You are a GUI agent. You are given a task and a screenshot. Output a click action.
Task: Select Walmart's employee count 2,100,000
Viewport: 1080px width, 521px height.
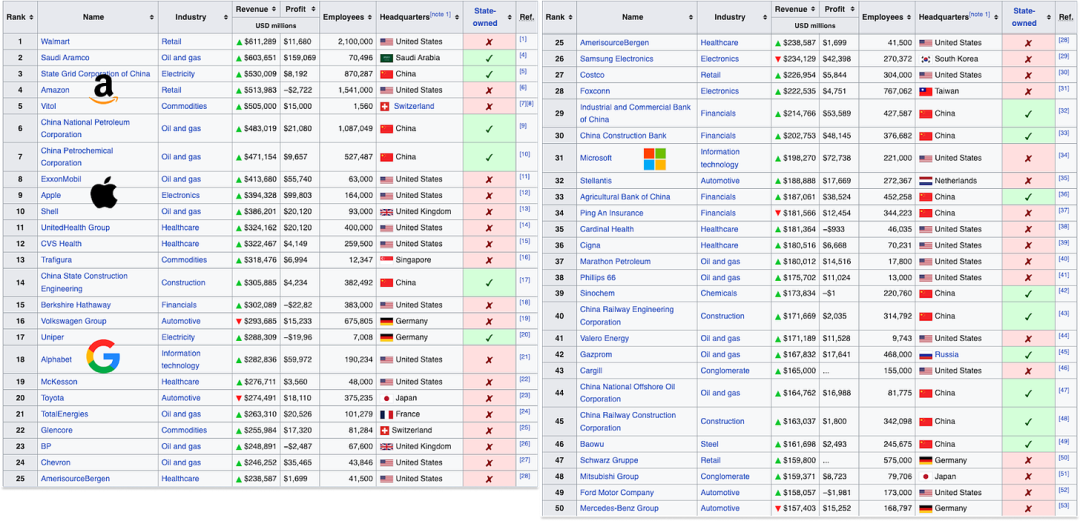(355, 42)
